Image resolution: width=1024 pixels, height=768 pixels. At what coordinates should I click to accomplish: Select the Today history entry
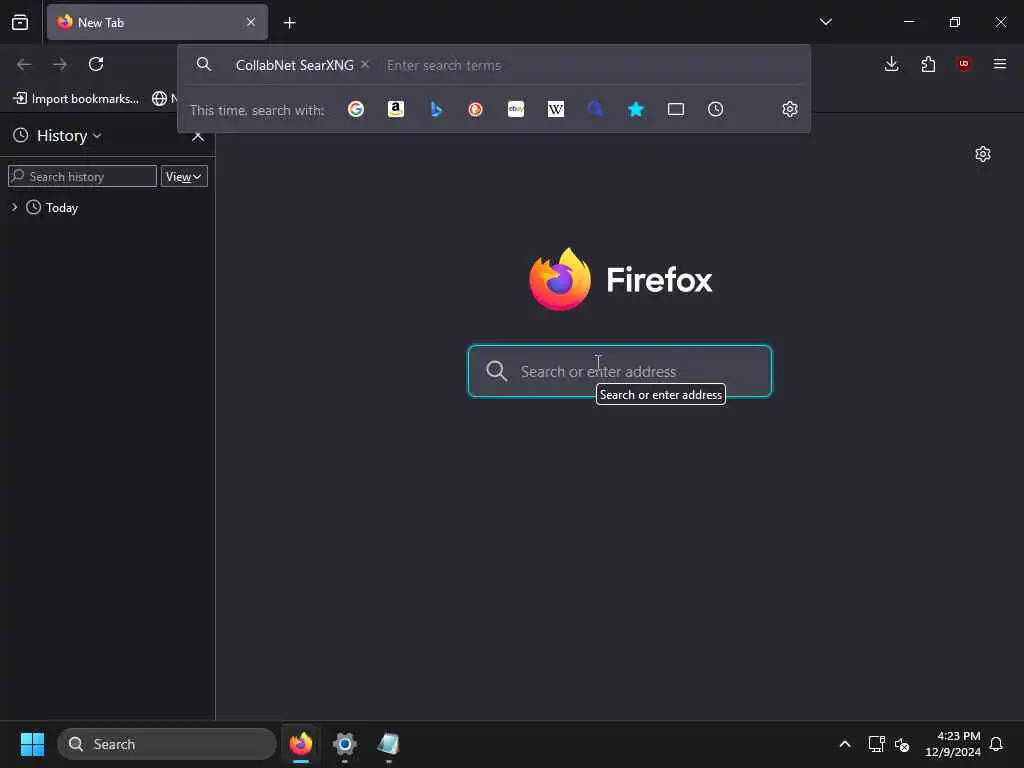(x=62, y=208)
